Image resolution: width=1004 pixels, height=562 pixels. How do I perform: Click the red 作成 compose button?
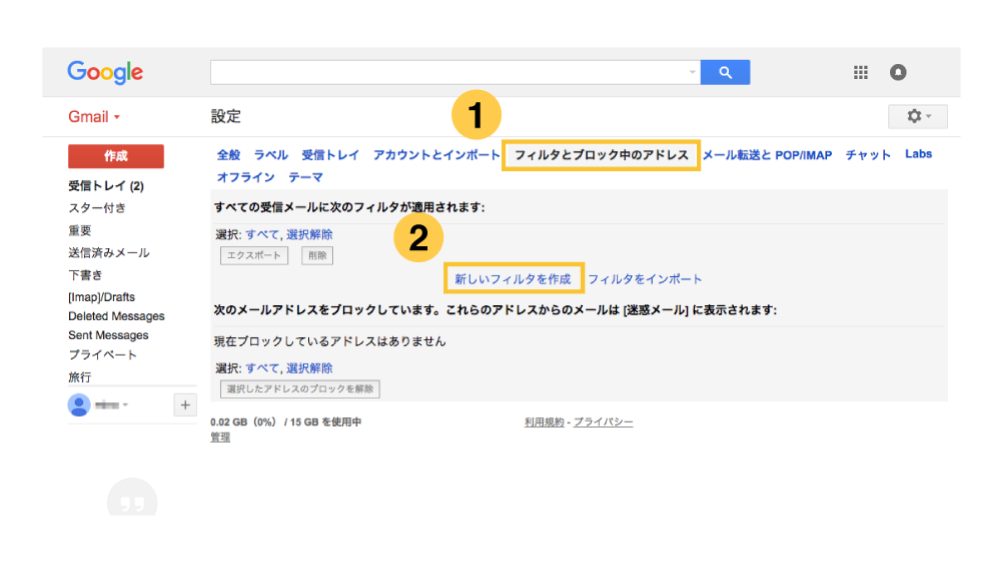coord(116,156)
